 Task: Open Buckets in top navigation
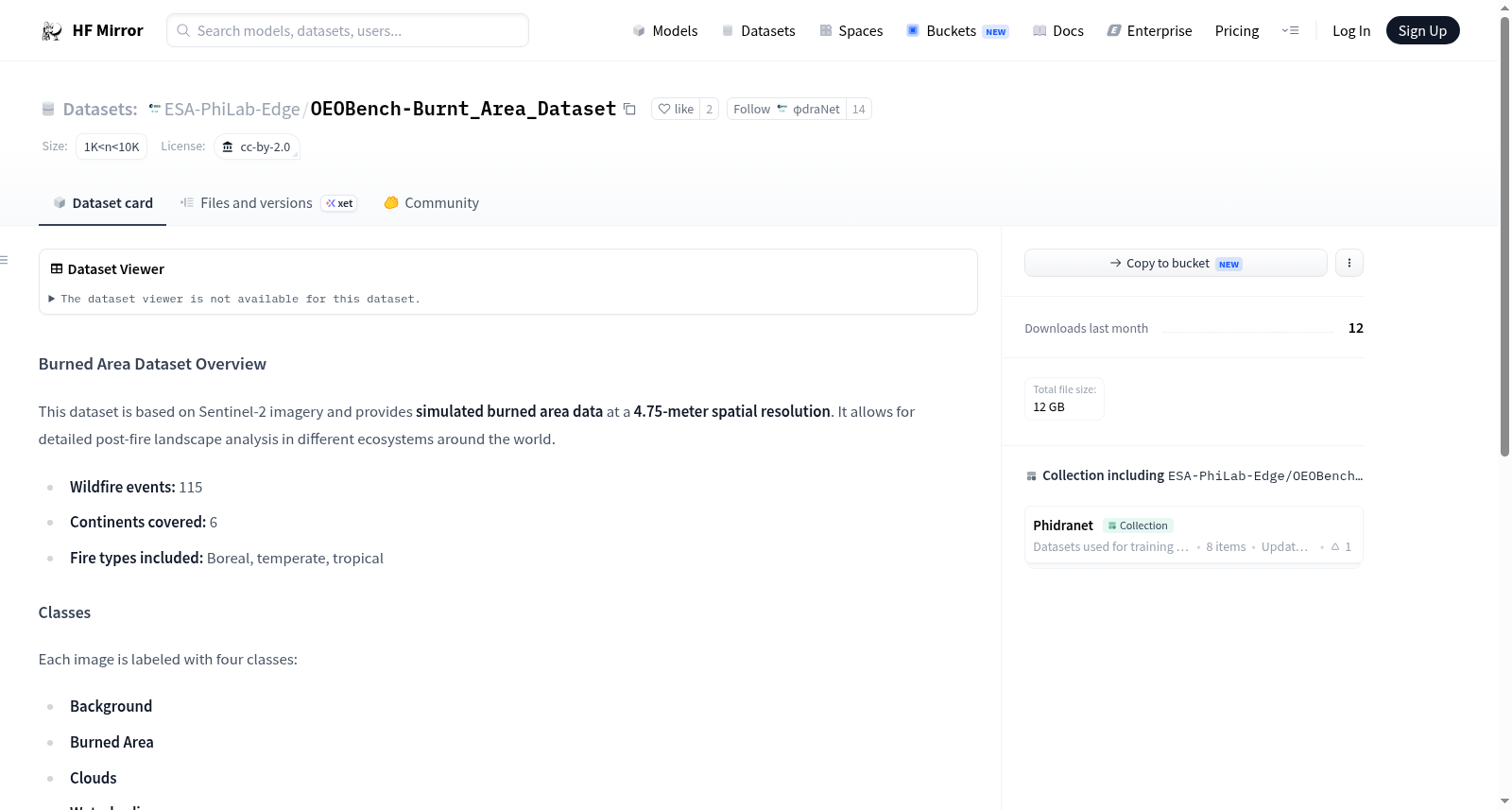click(x=957, y=31)
